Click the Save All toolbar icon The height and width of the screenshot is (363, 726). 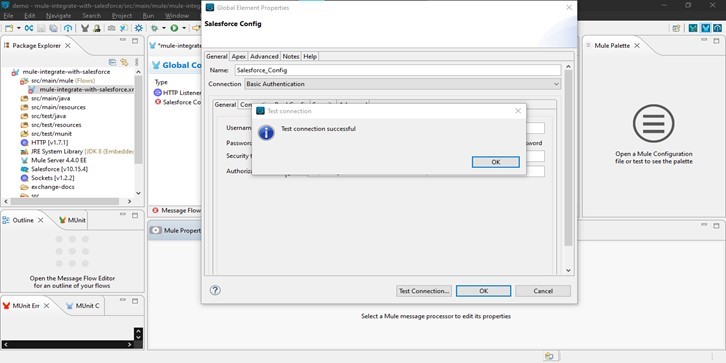(x=53, y=28)
